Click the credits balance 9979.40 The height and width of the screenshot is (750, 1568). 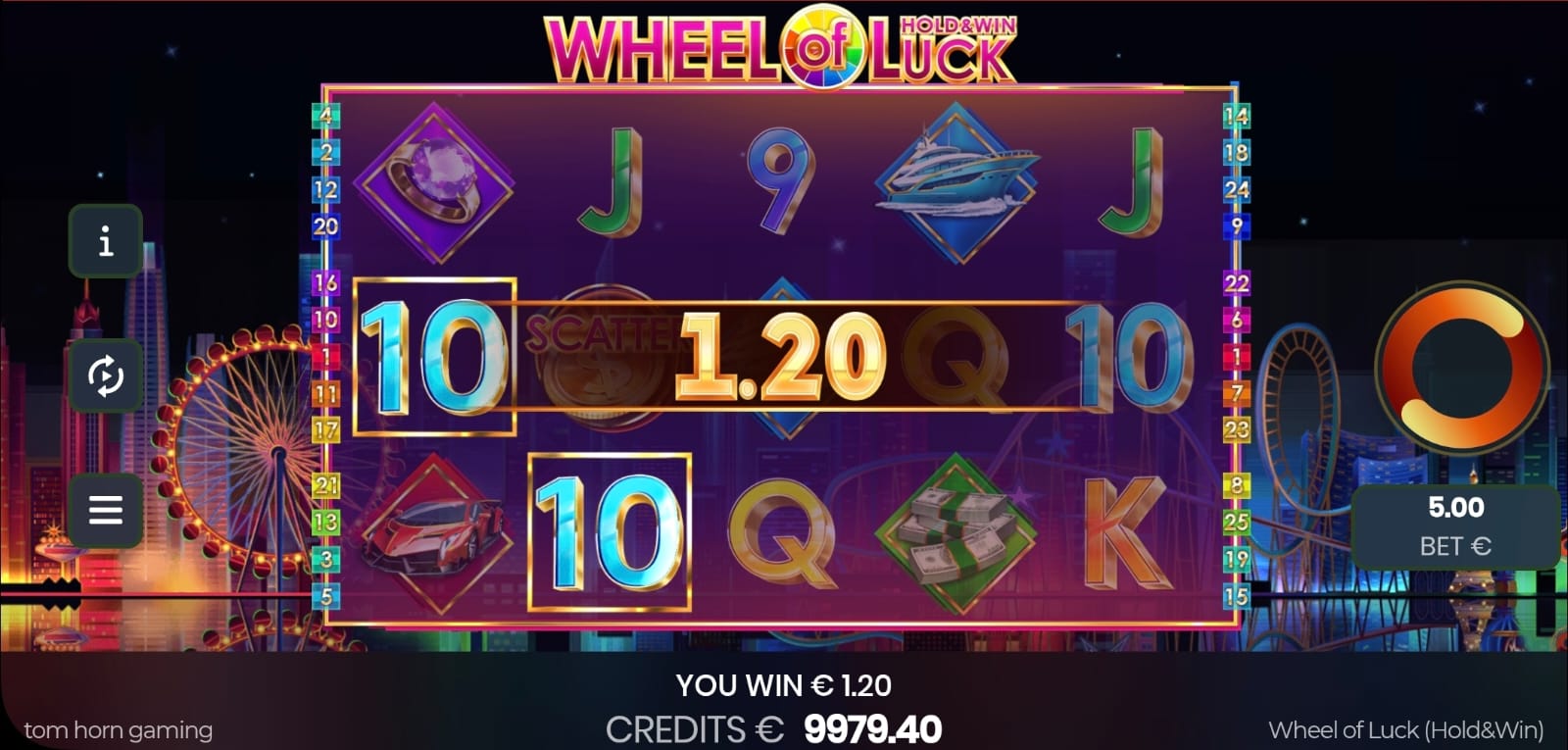tap(872, 728)
